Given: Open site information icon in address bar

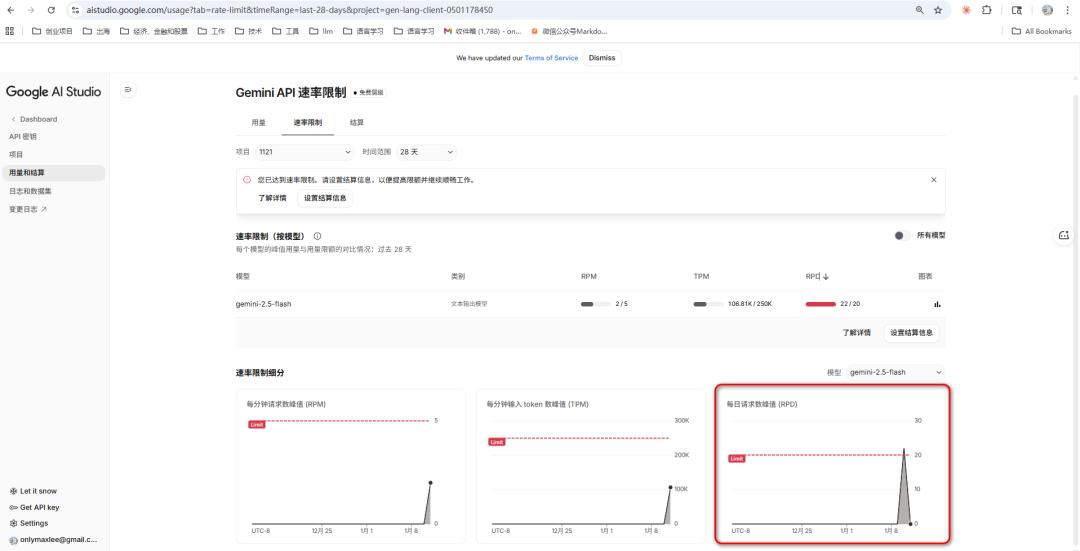Looking at the screenshot, I should pyautogui.click(x=76, y=10).
